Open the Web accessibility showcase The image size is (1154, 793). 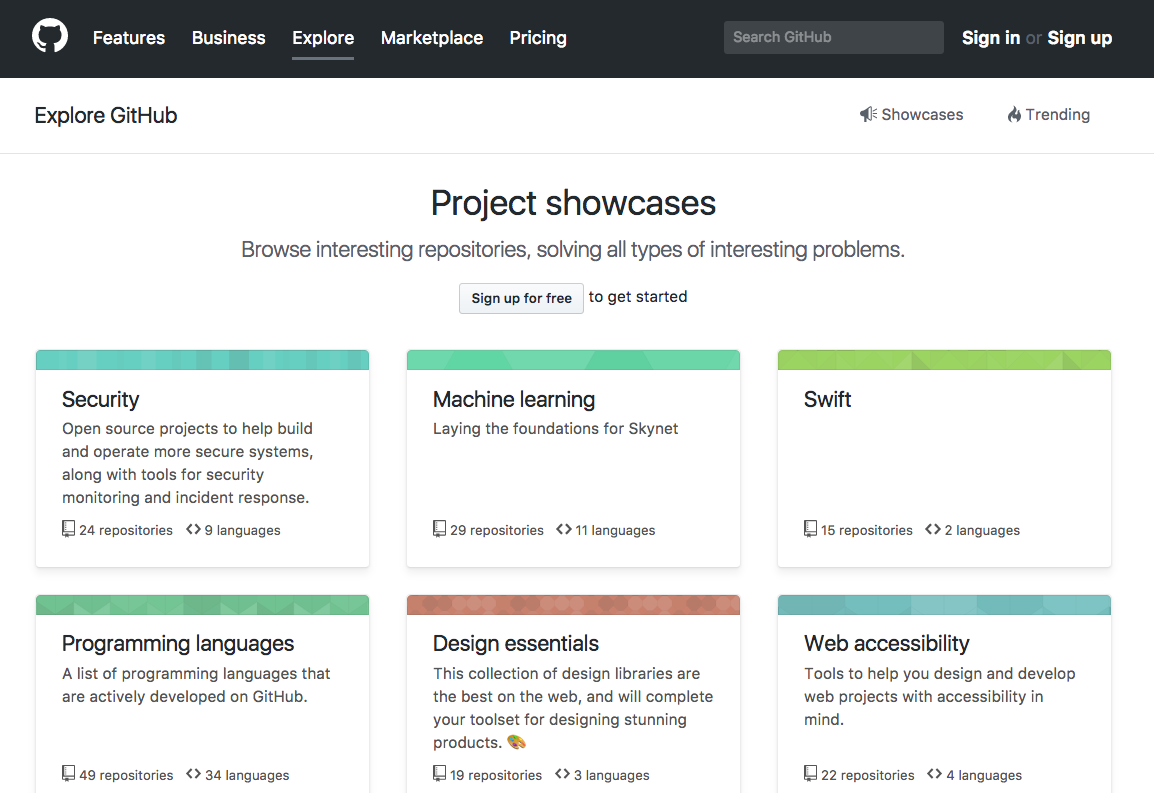click(x=887, y=644)
